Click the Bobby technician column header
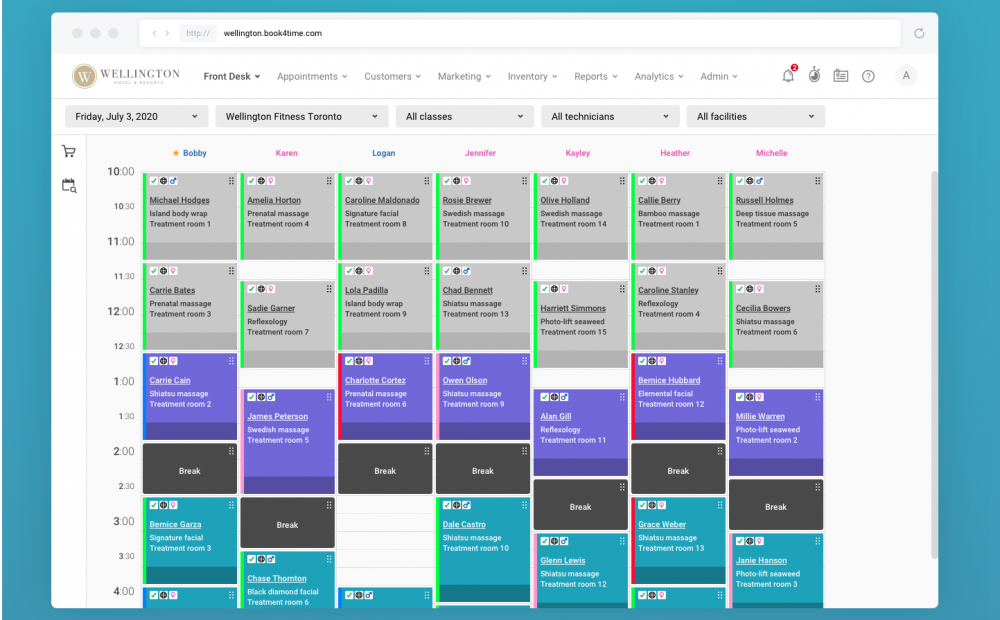The image size is (1000, 620). click(x=194, y=153)
